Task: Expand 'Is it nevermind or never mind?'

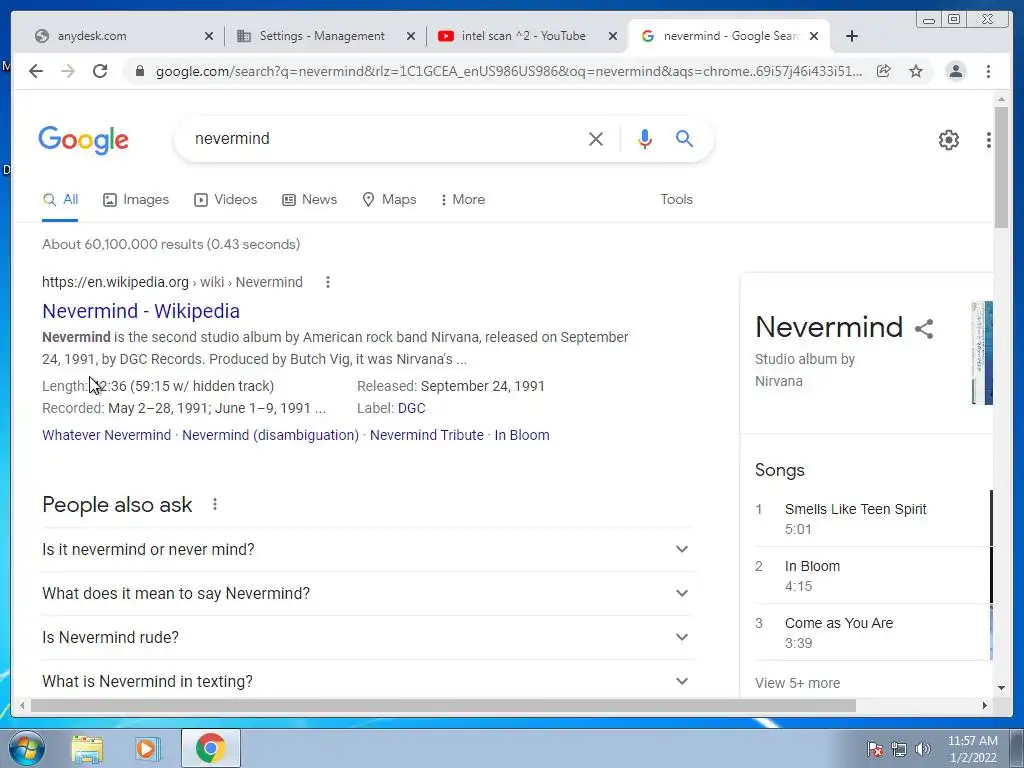Action: tap(368, 549)
